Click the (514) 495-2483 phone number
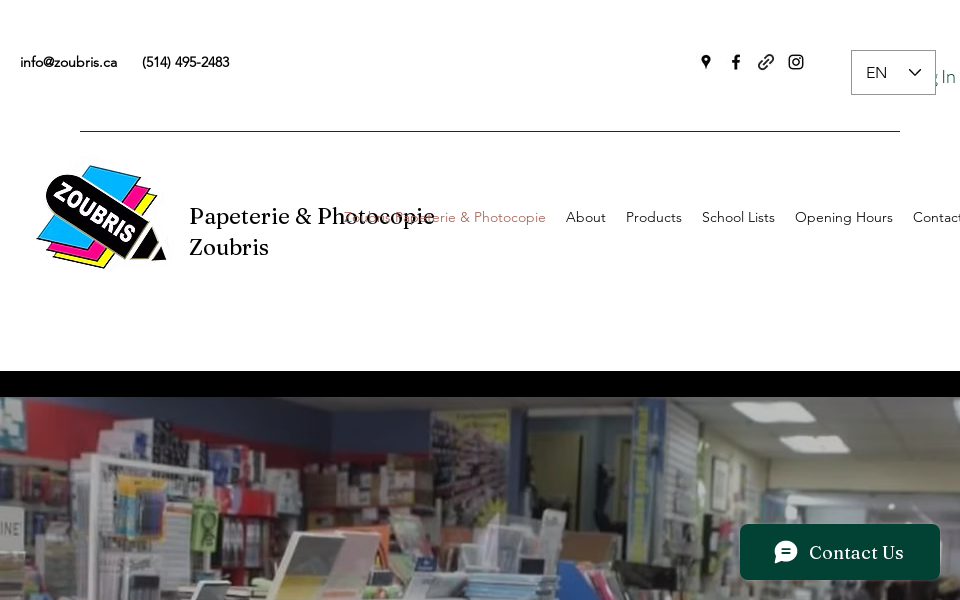The width and height of the screenshot is (960, 600). point(186,62)
